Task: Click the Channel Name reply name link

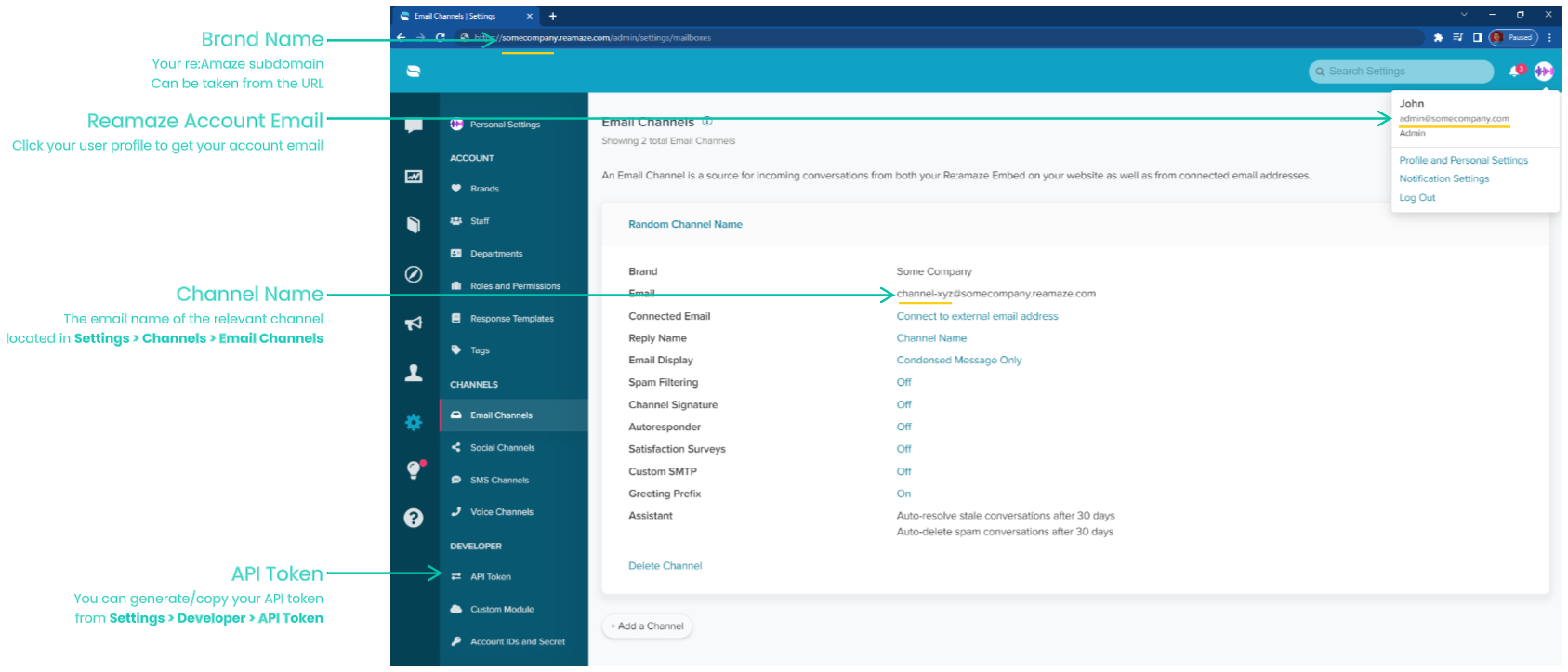Action: point(931,338)
